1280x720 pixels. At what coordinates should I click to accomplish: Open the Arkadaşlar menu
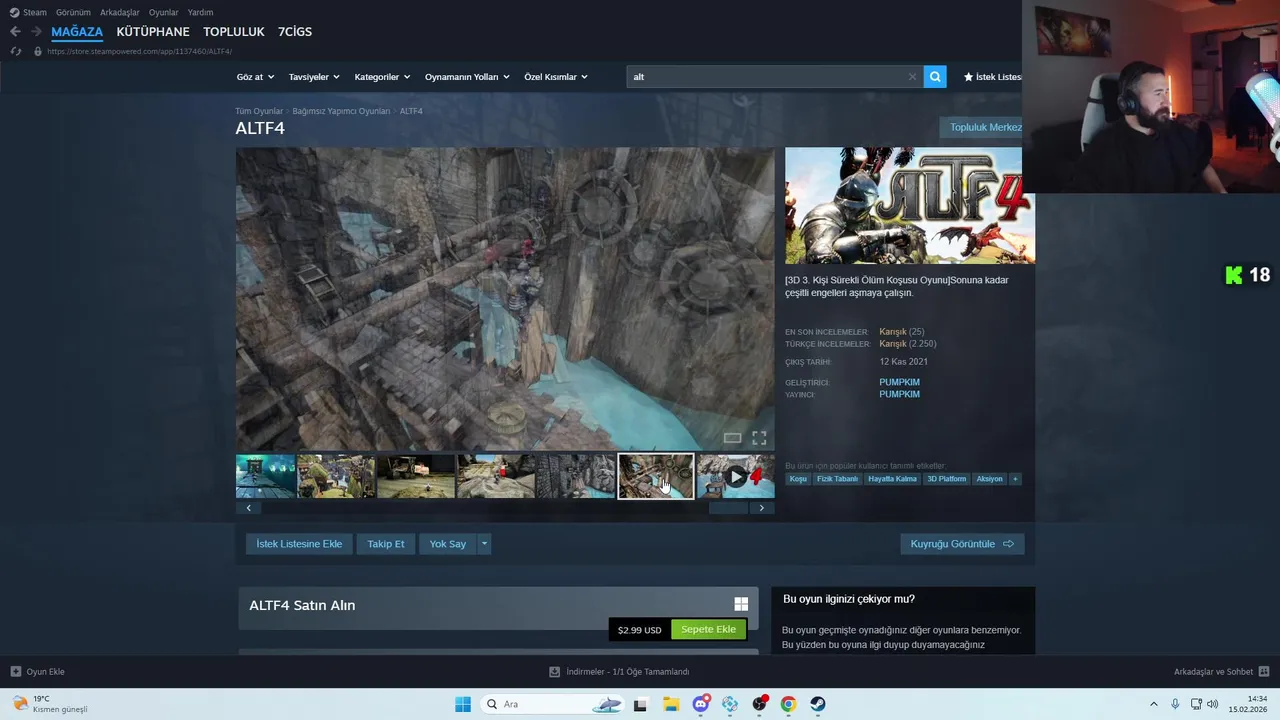pyautogui.click(x=120, y=12)
